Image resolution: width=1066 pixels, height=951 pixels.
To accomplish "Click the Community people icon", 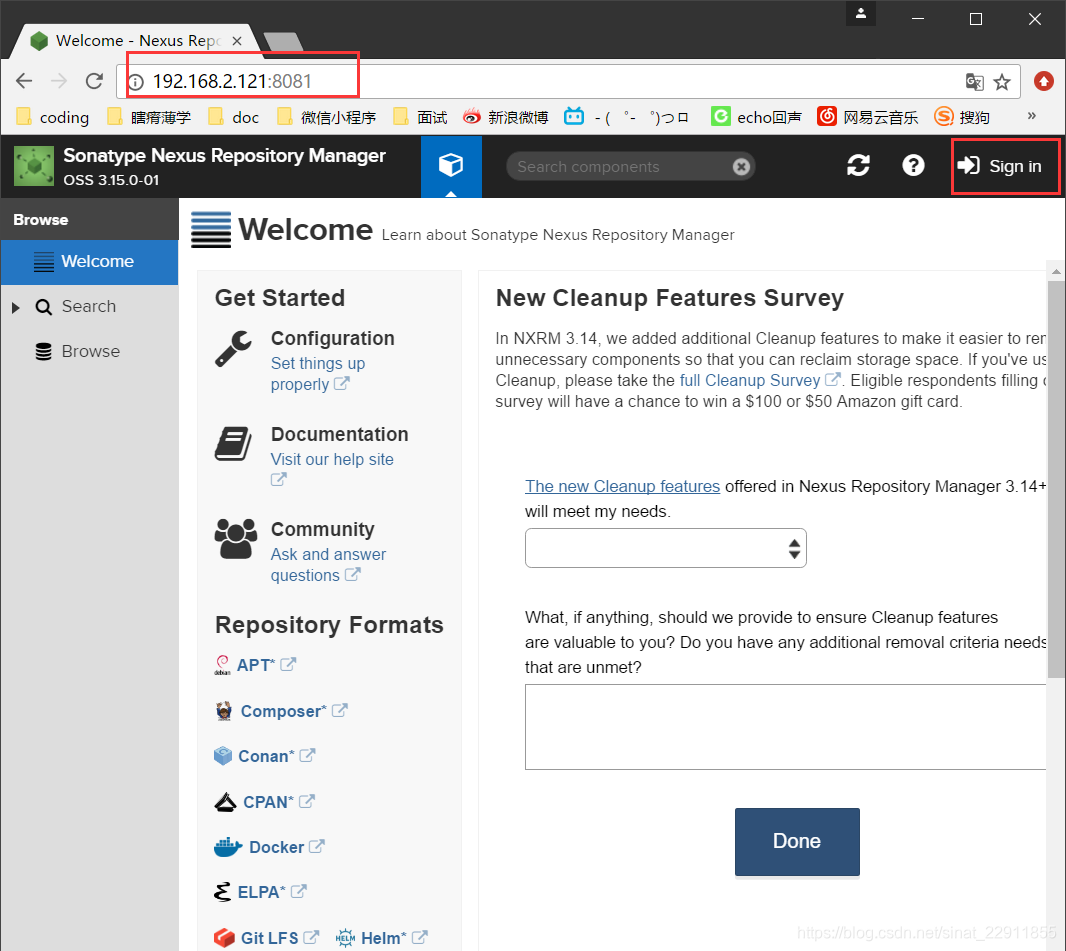I will tap(236, 538).
